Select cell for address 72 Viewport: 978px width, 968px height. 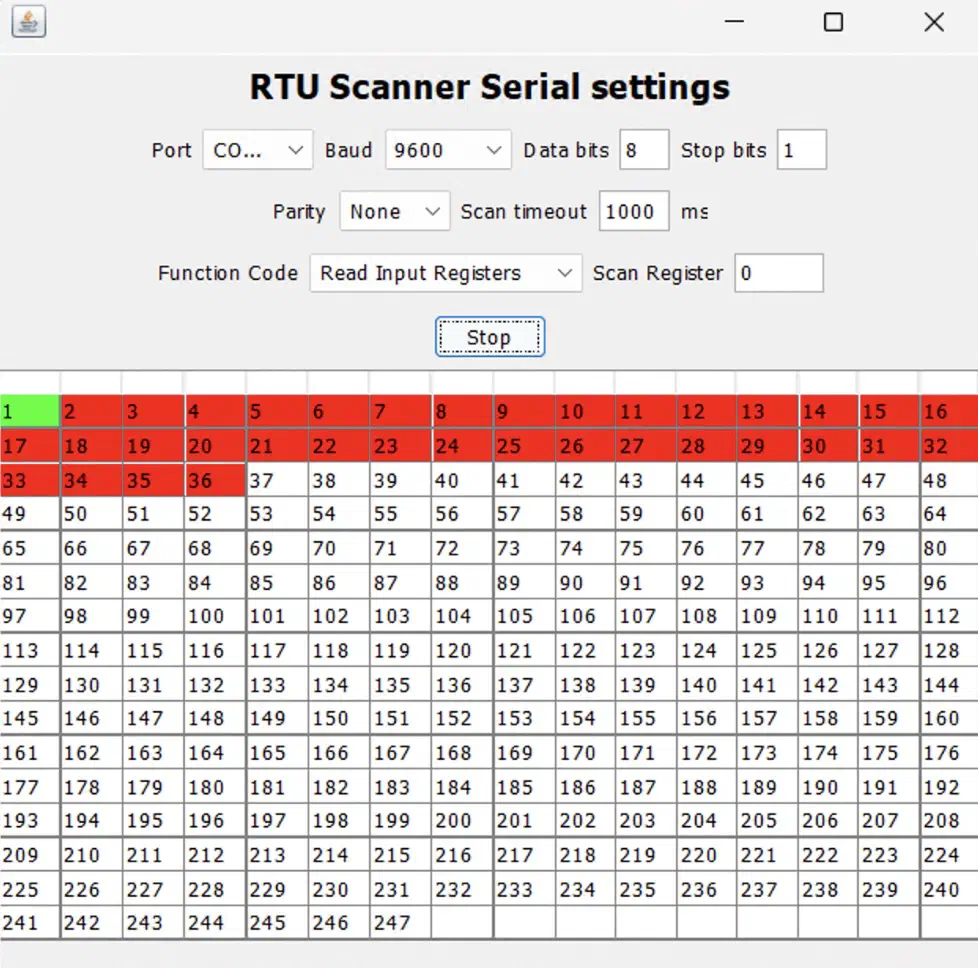click(x=462, y=548)
